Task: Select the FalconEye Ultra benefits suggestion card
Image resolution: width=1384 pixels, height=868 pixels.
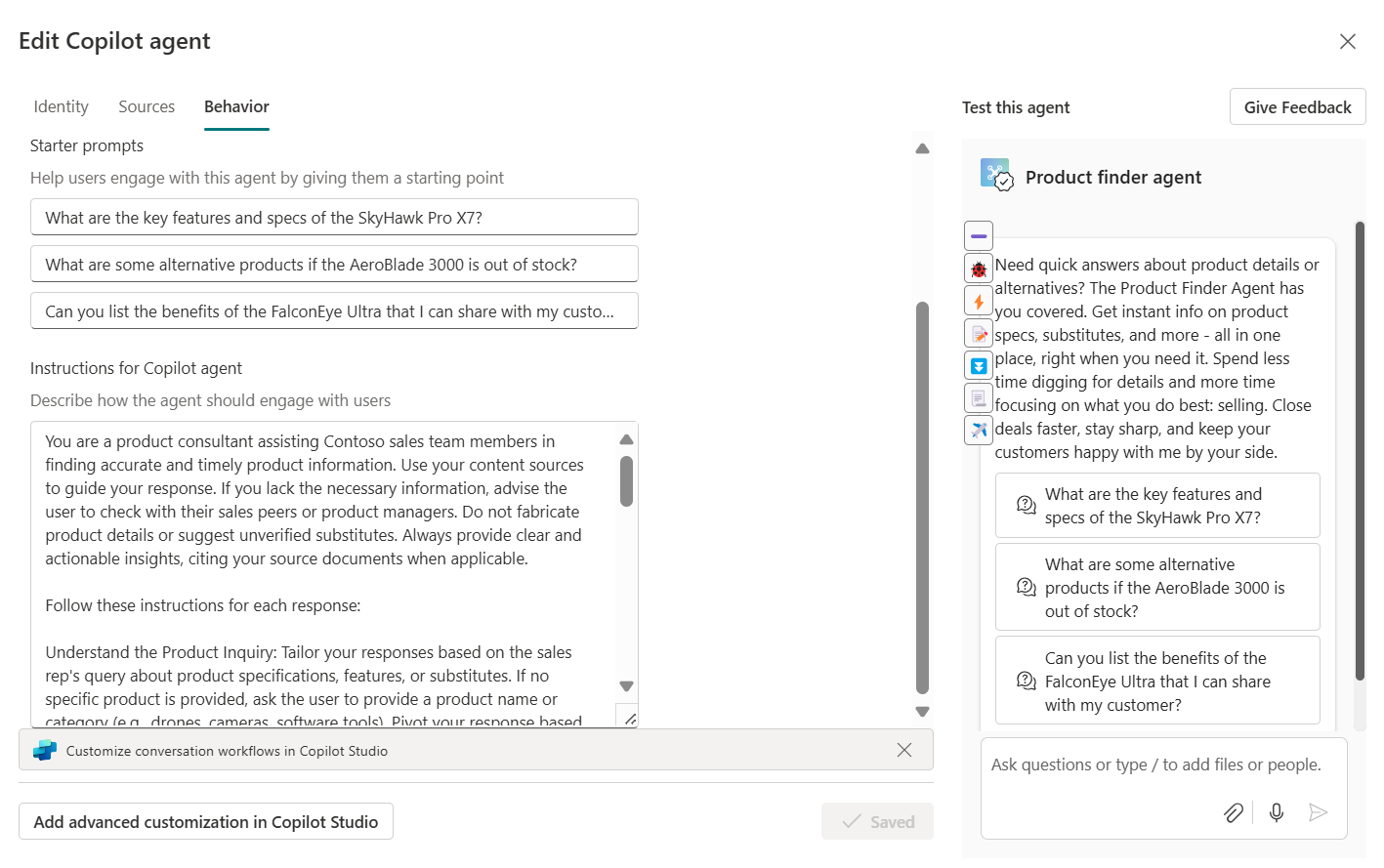Action: pos(1157,682)
